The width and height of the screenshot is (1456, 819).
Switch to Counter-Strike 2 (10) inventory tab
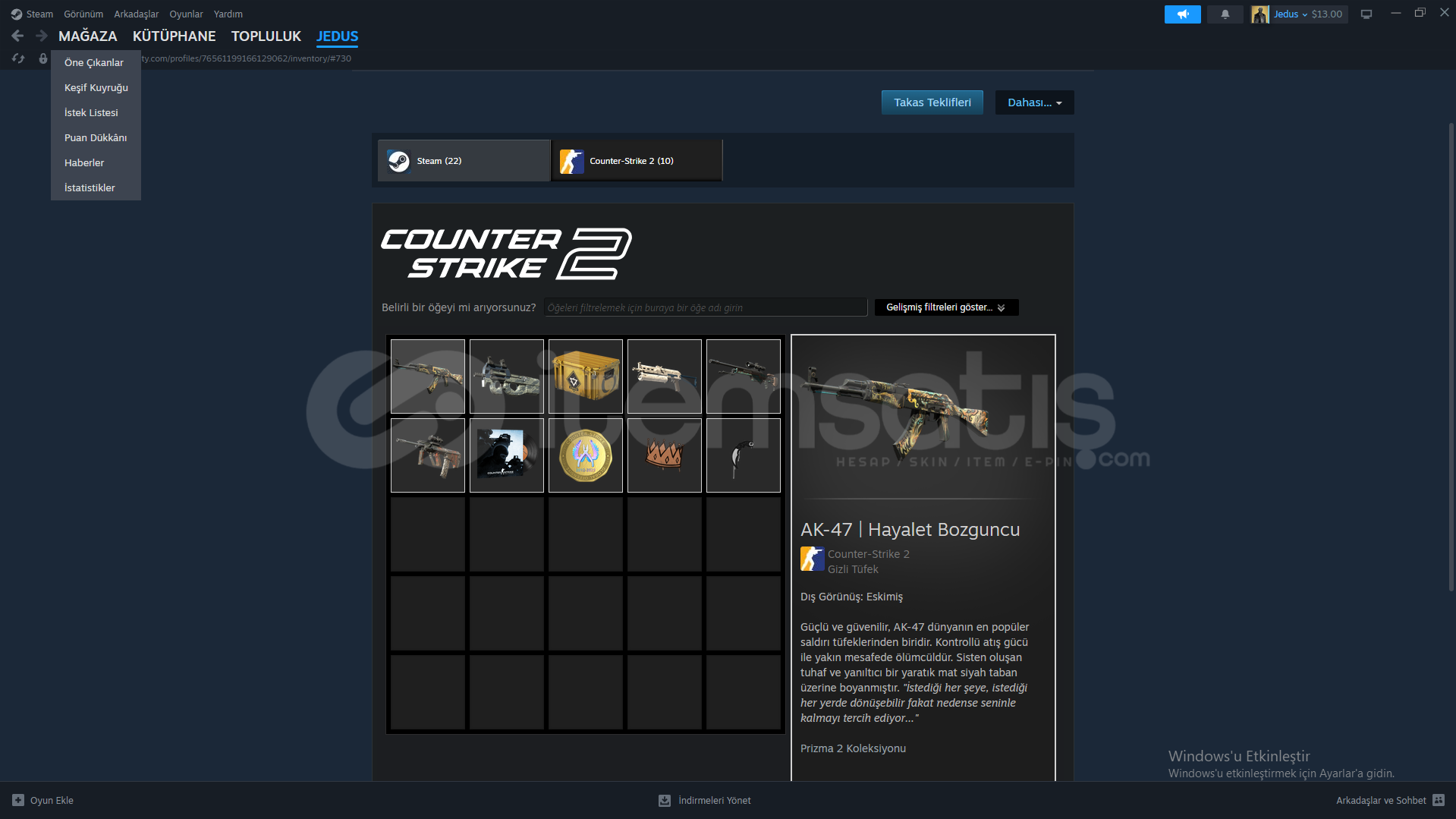coord(637,160)
